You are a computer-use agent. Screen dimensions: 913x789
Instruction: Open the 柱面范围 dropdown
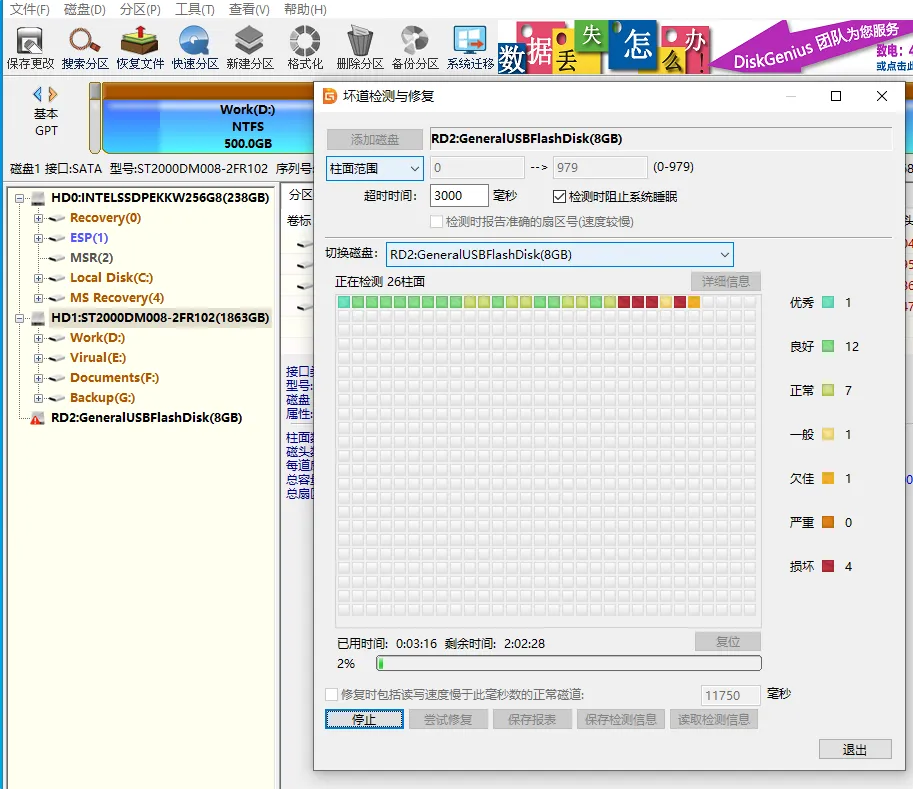(374, 169)
